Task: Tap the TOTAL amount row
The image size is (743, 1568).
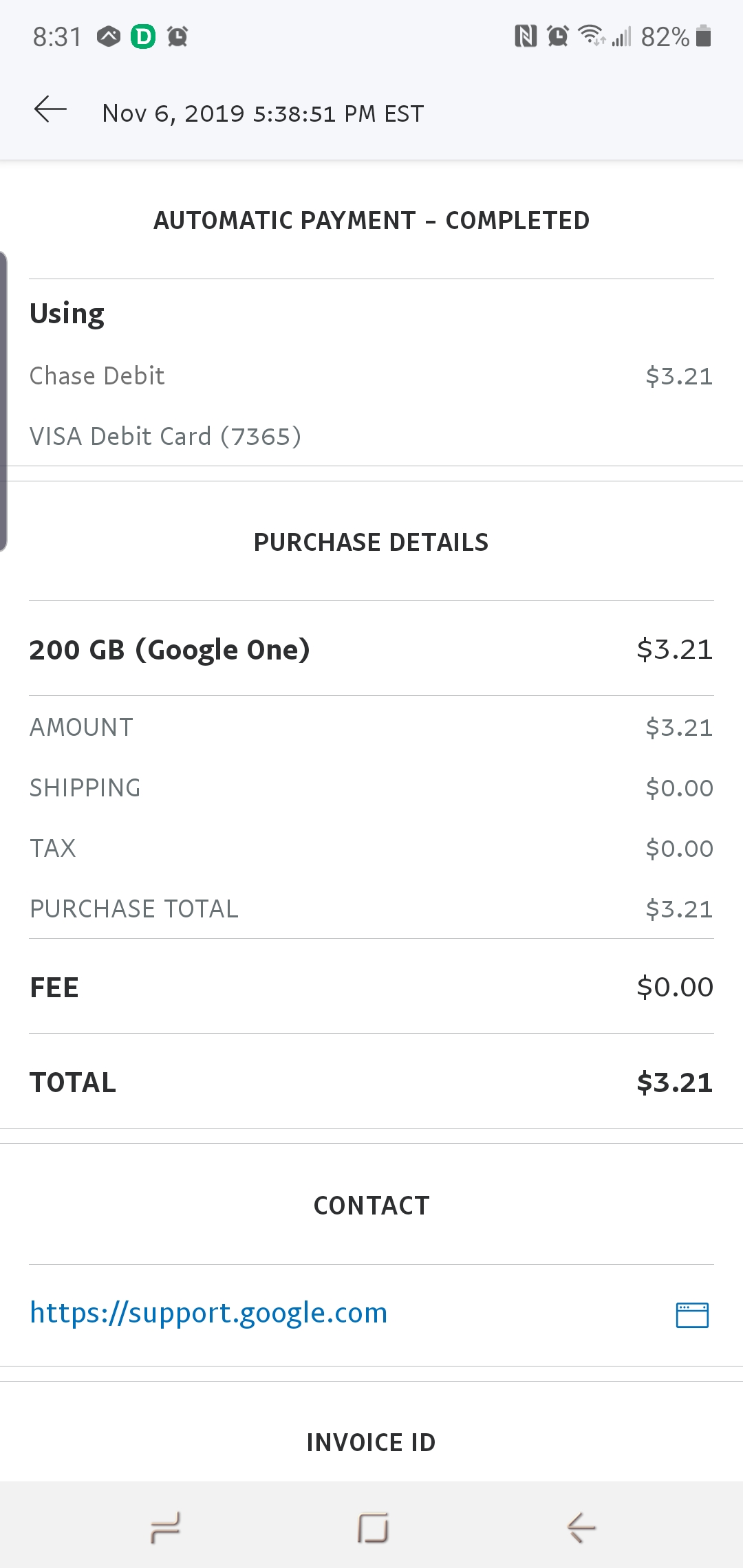Action: [371, 1082]
